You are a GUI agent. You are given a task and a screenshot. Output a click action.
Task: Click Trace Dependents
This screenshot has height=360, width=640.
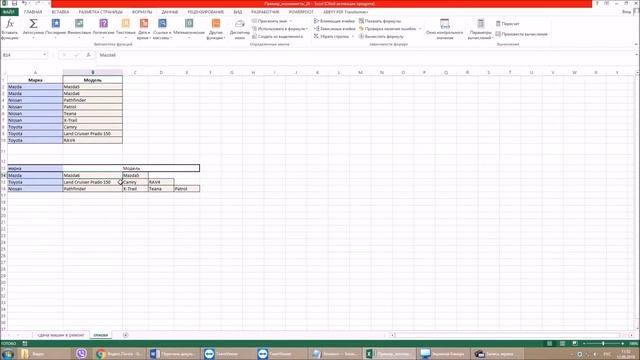334,29
